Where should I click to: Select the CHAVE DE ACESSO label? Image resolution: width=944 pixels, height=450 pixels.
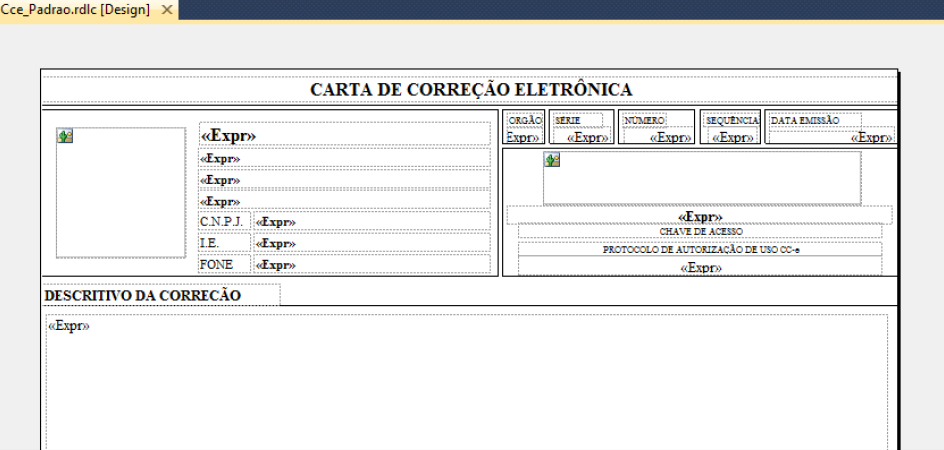click(x=700, y=231)
